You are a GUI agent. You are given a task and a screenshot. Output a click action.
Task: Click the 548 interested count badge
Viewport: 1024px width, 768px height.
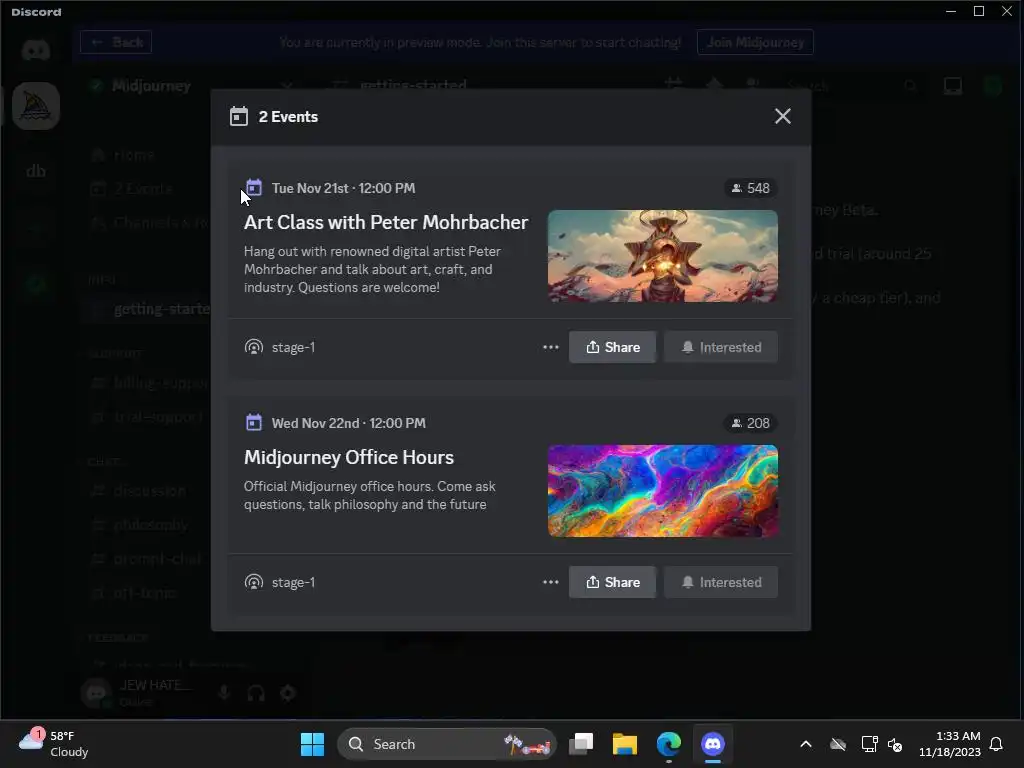(x=750, y=188)
